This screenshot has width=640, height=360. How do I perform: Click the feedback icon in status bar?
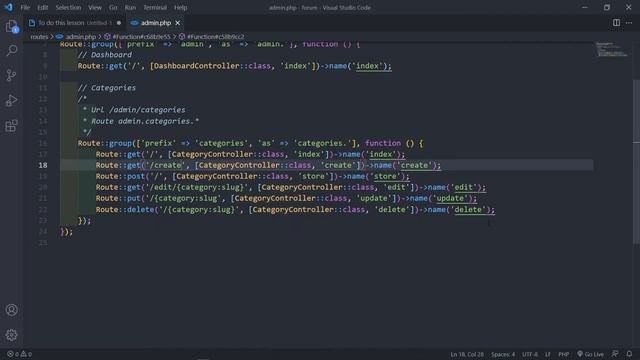click(x=615, y=354)
